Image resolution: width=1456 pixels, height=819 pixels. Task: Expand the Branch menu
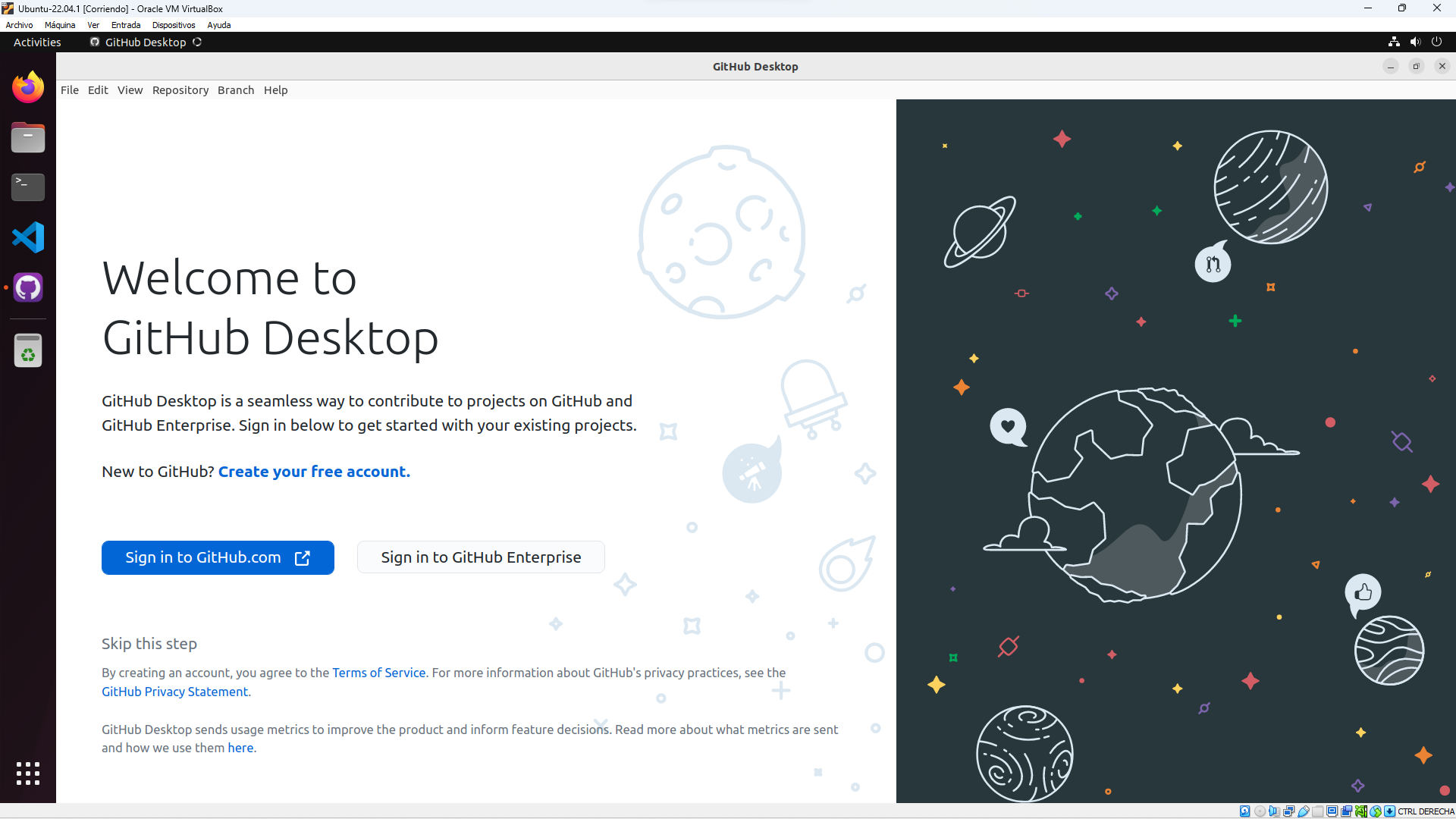(235, 90)
